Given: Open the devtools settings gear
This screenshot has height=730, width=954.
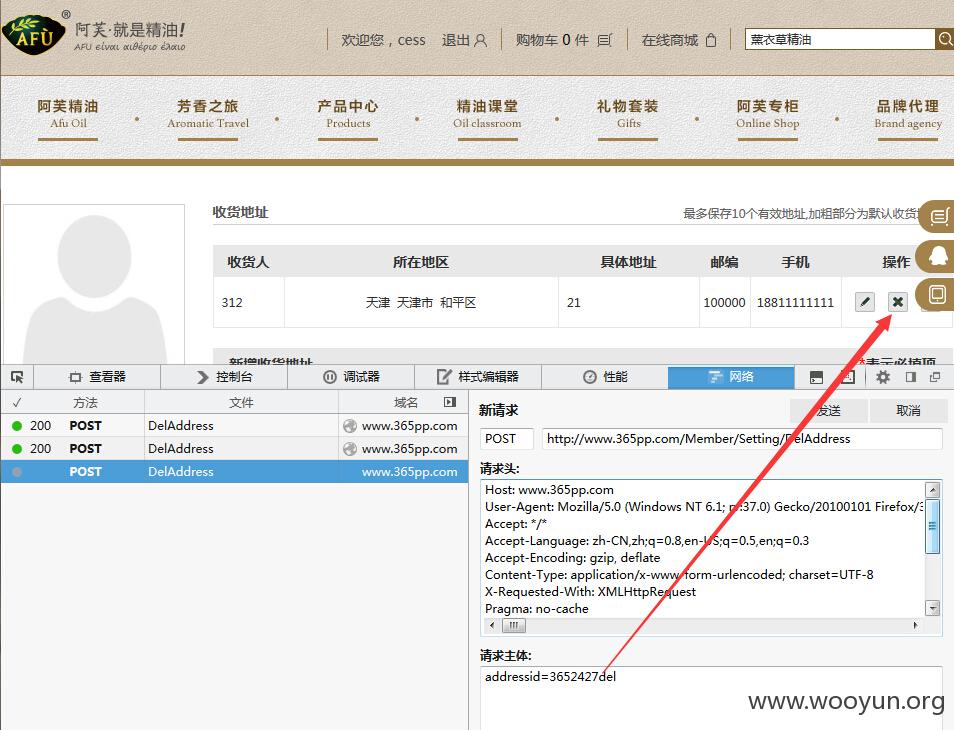Looking at the screenshot, I should click(883, 377).
